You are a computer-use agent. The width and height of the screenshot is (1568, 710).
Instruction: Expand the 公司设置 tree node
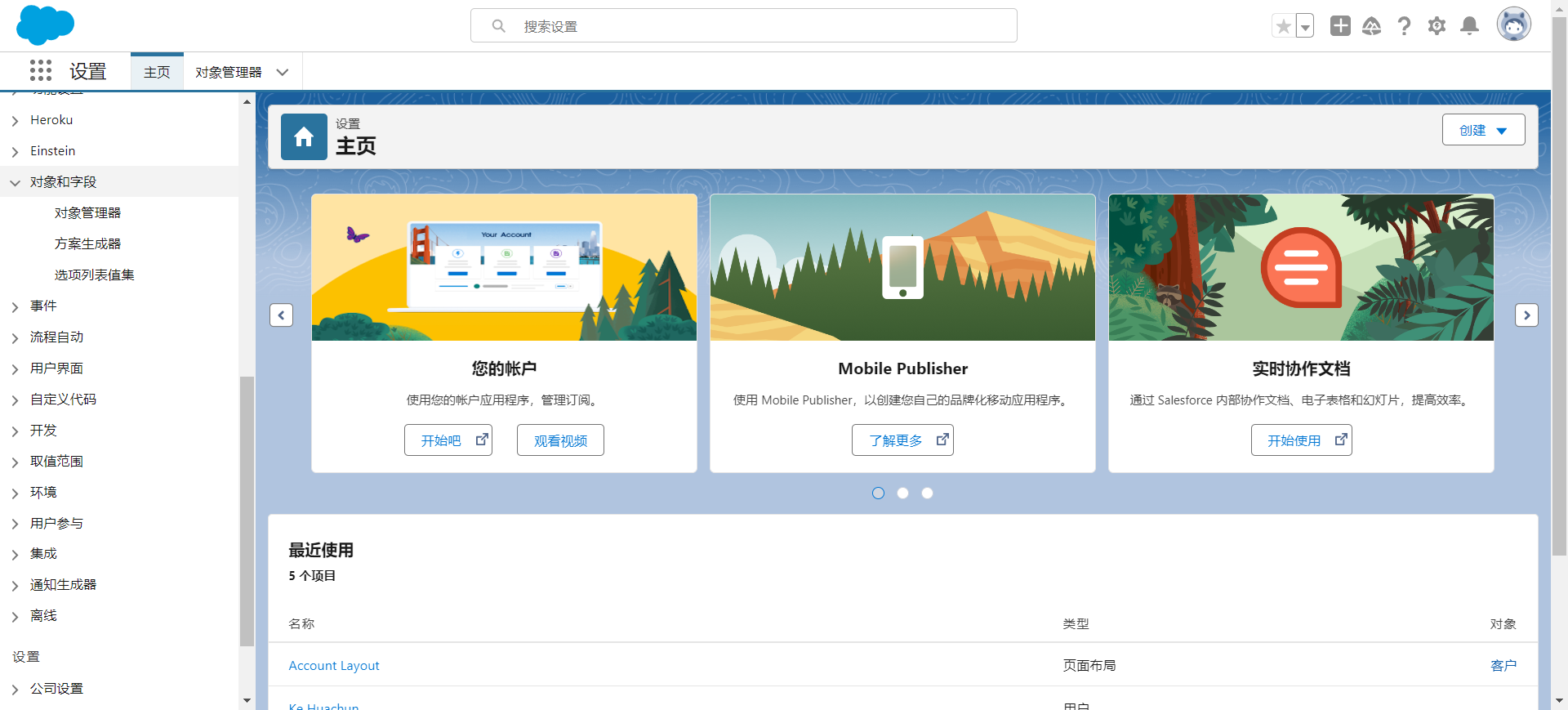point(15,690)
